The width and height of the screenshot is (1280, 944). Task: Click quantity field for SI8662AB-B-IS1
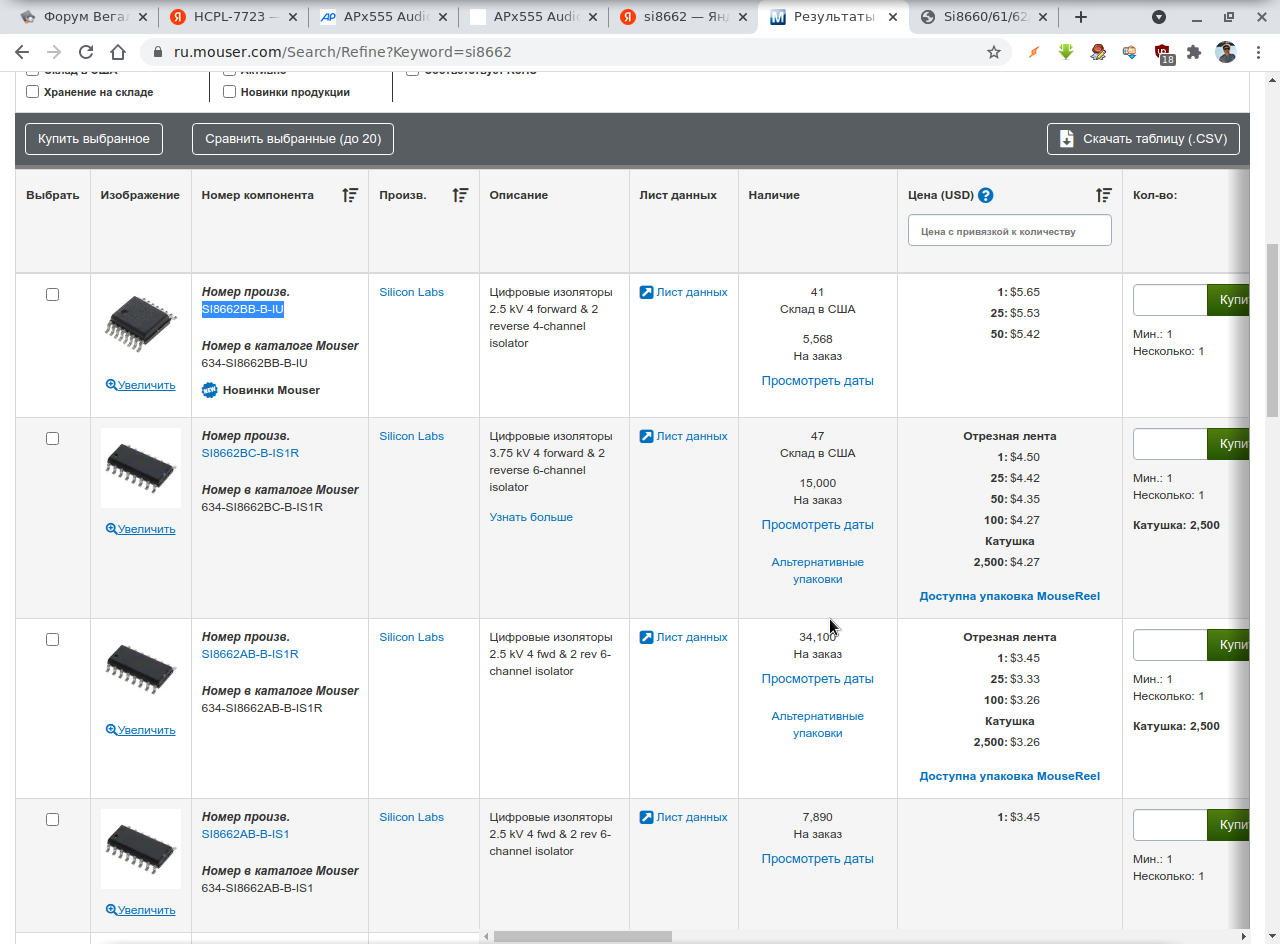click(1170, 825)
